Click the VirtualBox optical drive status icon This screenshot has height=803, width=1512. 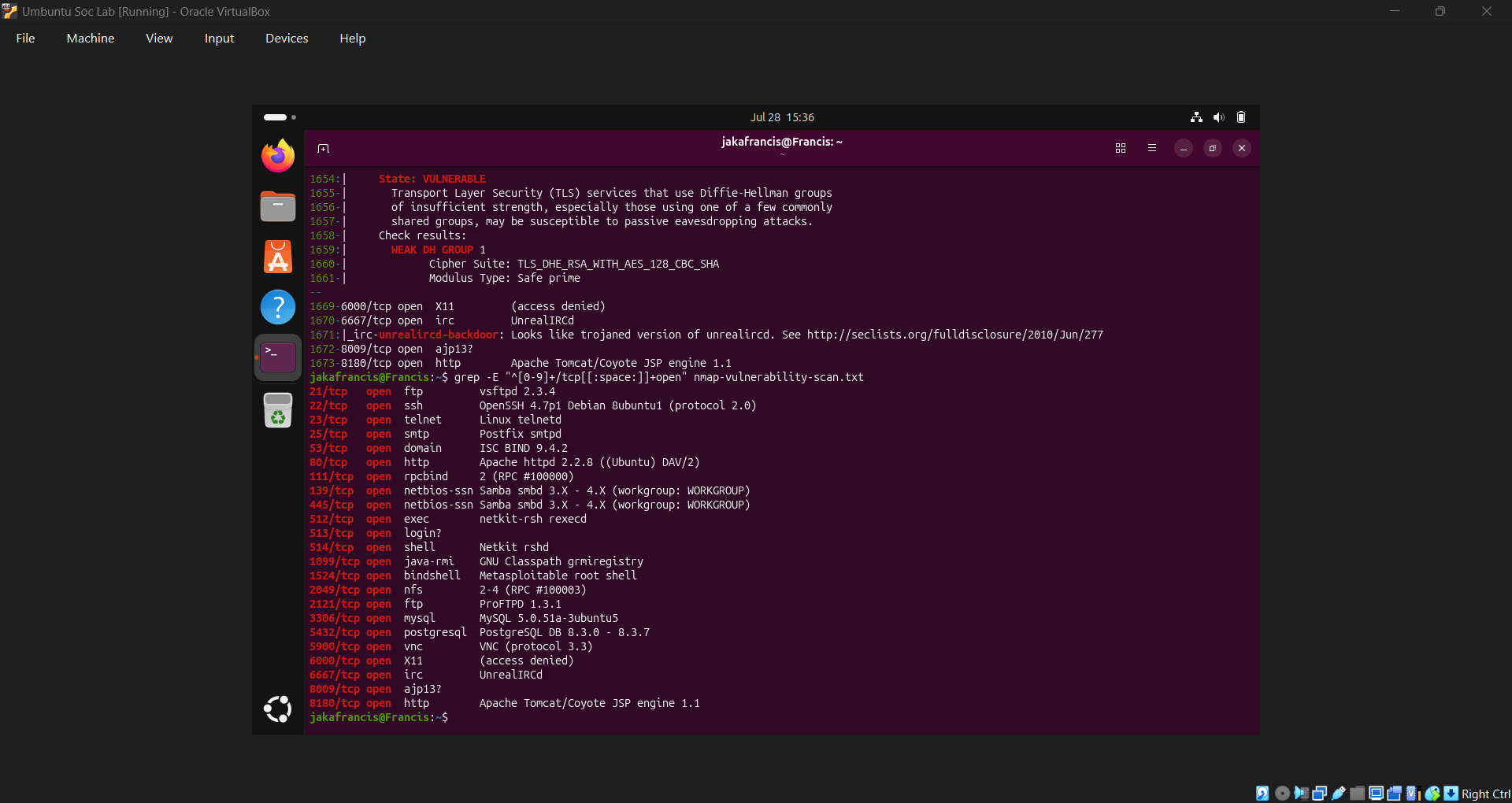point(1282,794)
